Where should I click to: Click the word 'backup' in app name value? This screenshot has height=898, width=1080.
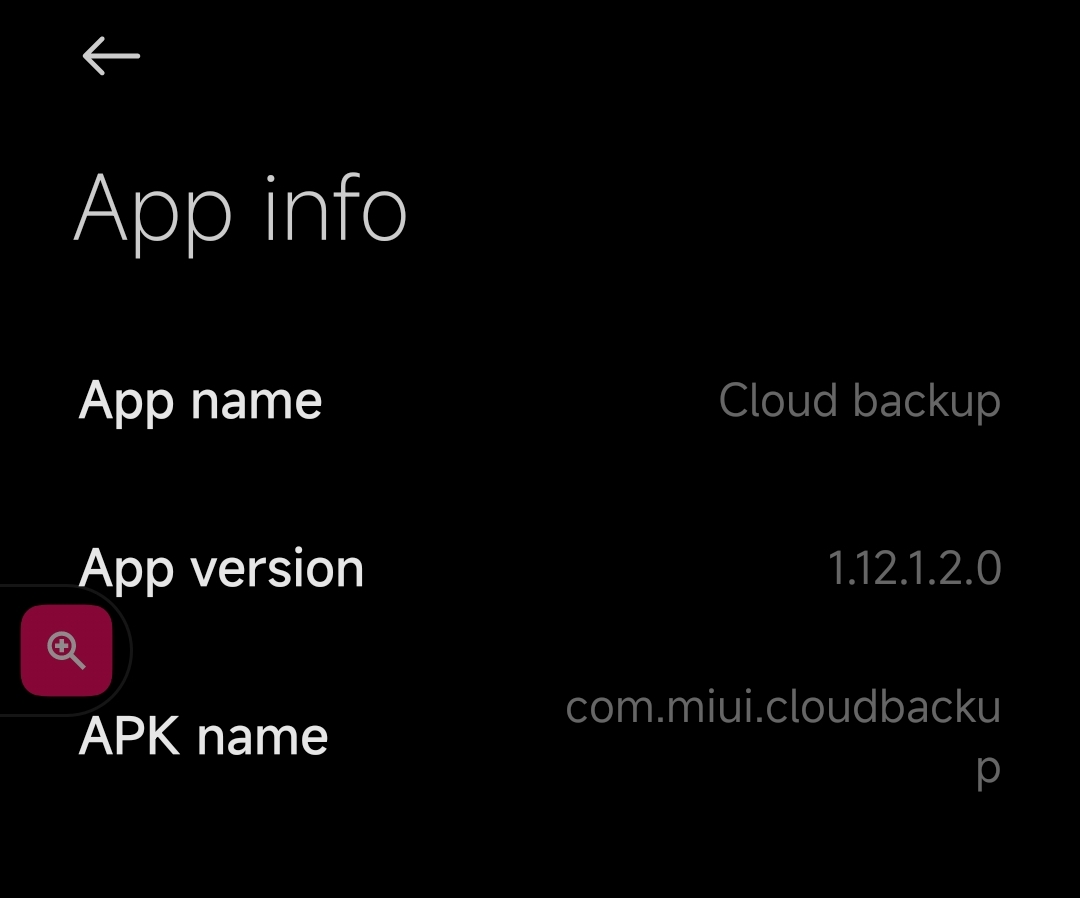(926, 401)
